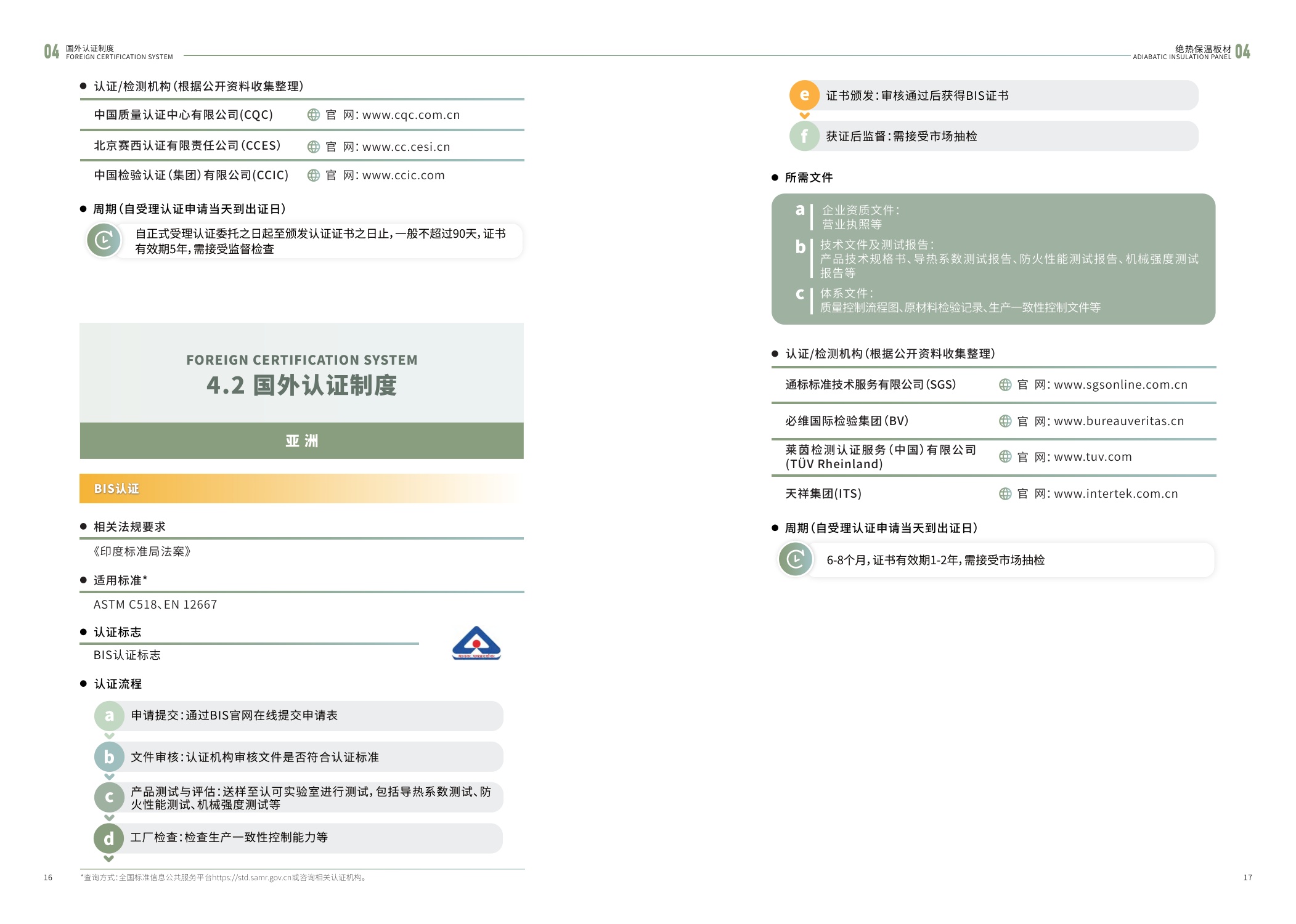Click the globe icon beside www.ccic.com
The width and height of the screenshot is (1296, 924).
coord(313,176)
